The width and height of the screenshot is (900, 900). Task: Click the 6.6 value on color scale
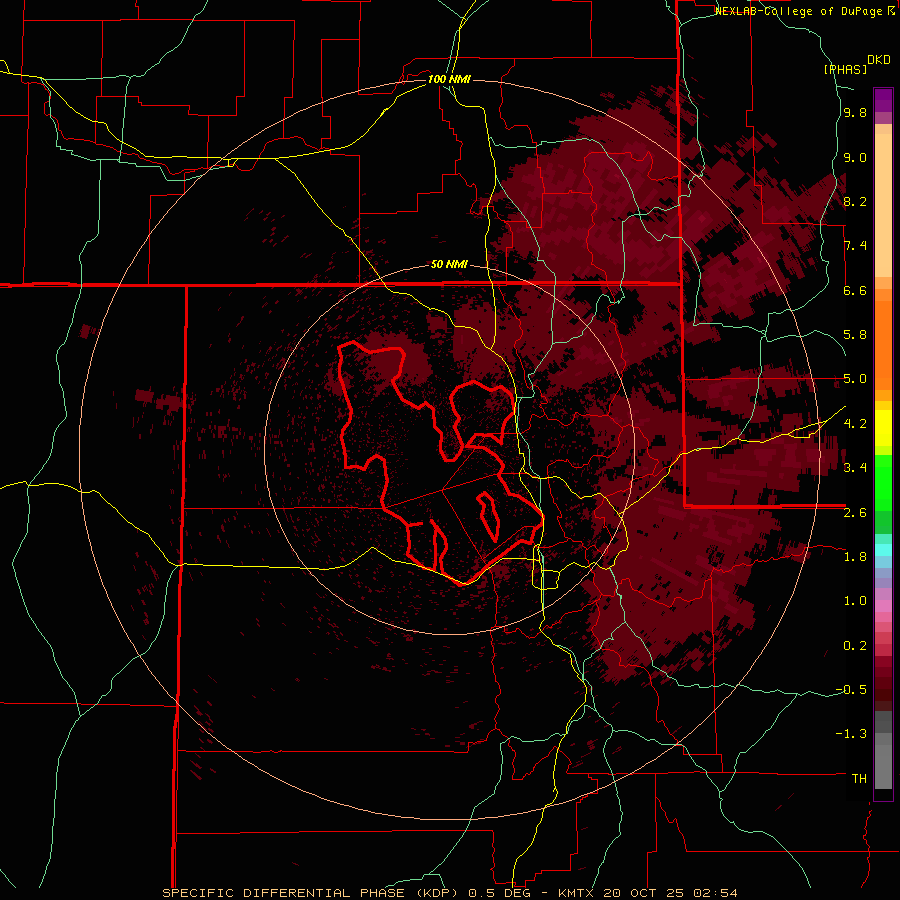[x=855, y=290]
